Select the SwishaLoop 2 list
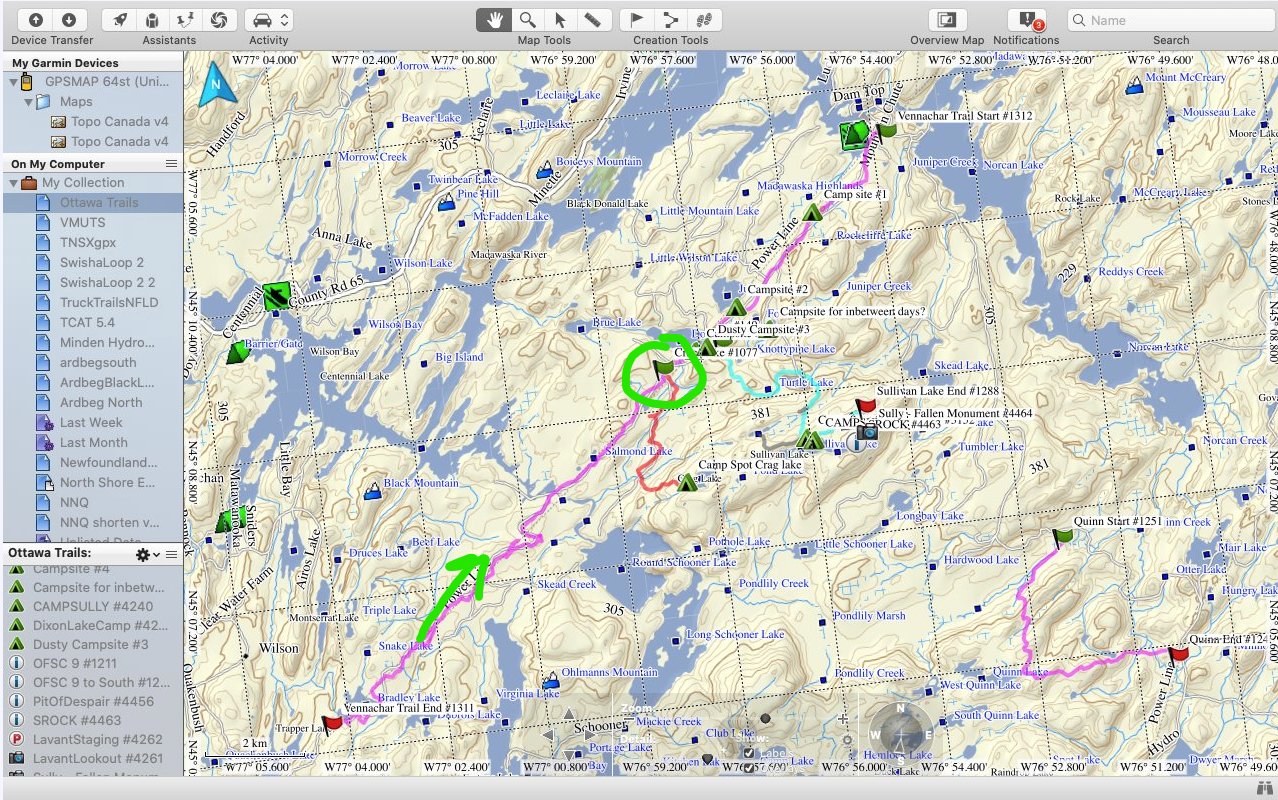 92,262
